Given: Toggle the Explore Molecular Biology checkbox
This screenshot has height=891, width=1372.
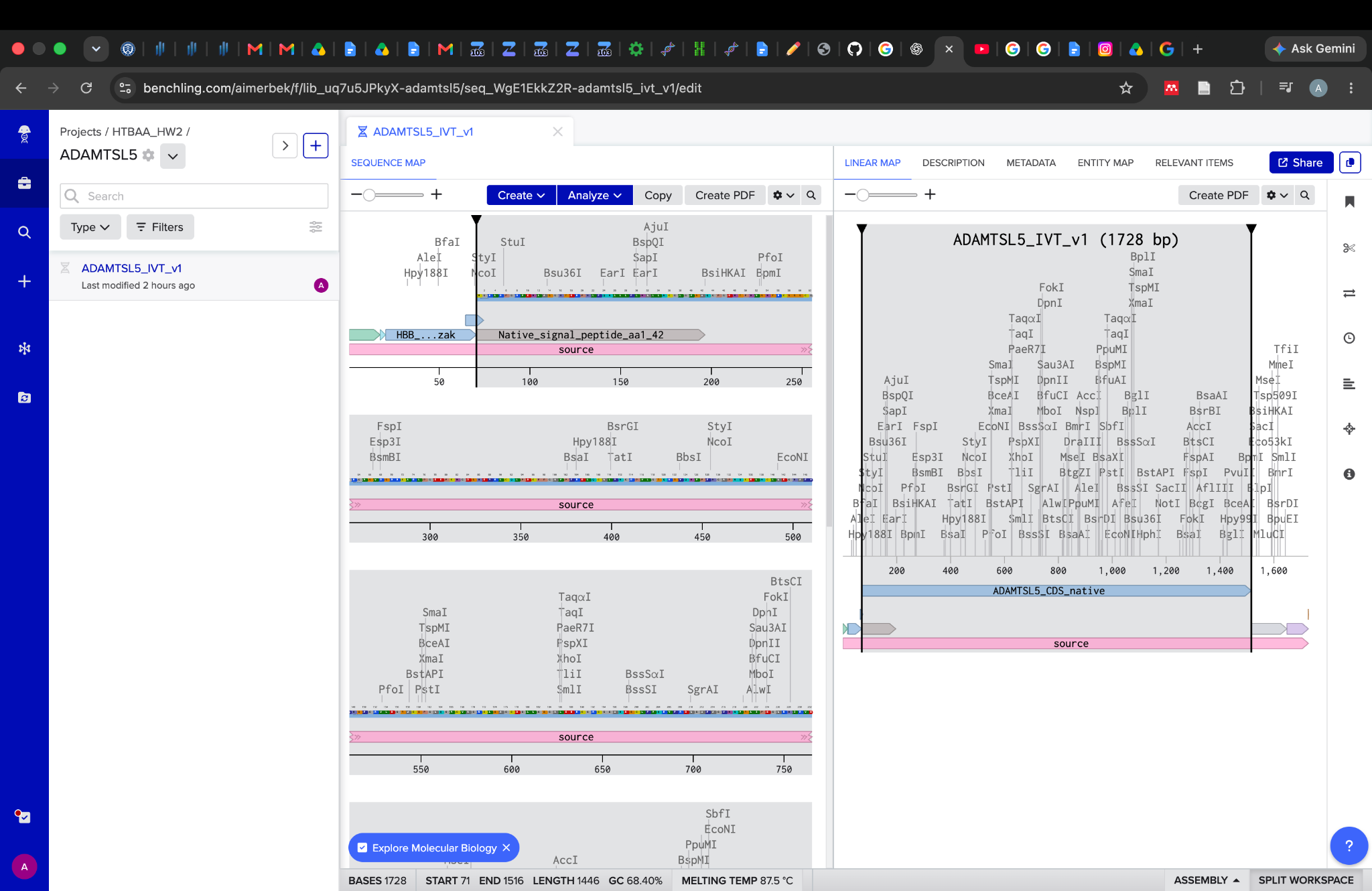Looking at the screenshot, I should pyautogui.click(x=362, y=848).
